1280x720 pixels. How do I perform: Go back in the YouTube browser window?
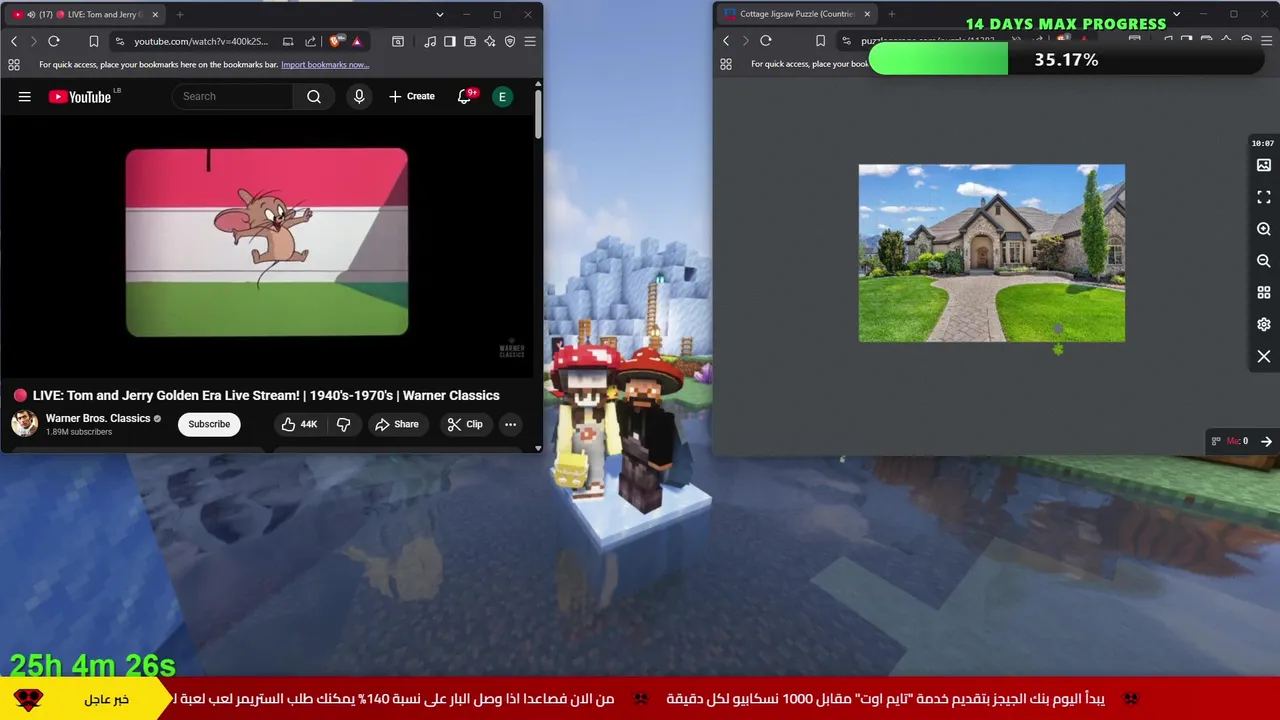[14, 41]
